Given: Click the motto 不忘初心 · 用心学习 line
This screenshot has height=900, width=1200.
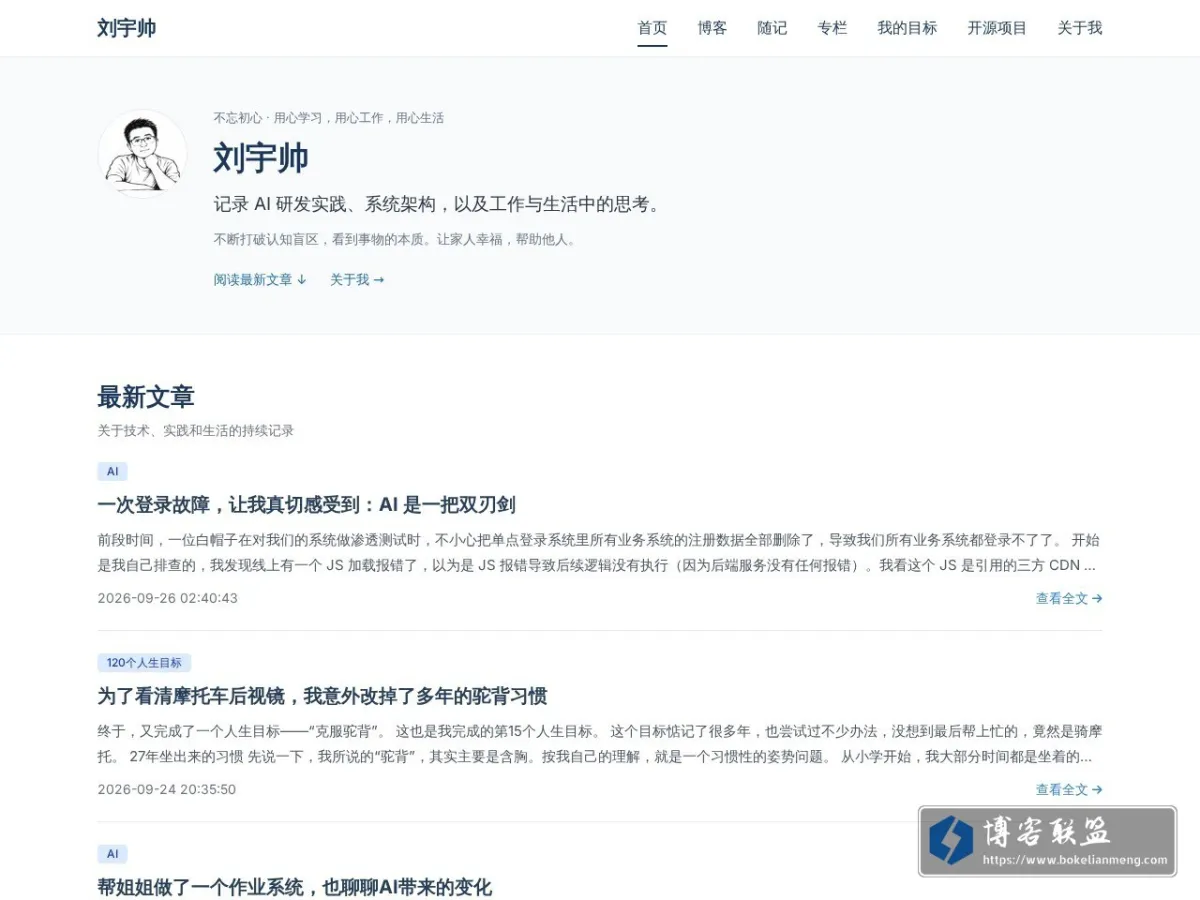Looking at the screenshot, I should [328, 118].
